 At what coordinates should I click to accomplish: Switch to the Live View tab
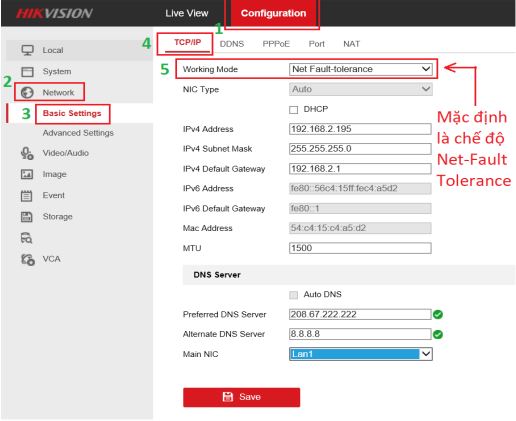point(187,13)
